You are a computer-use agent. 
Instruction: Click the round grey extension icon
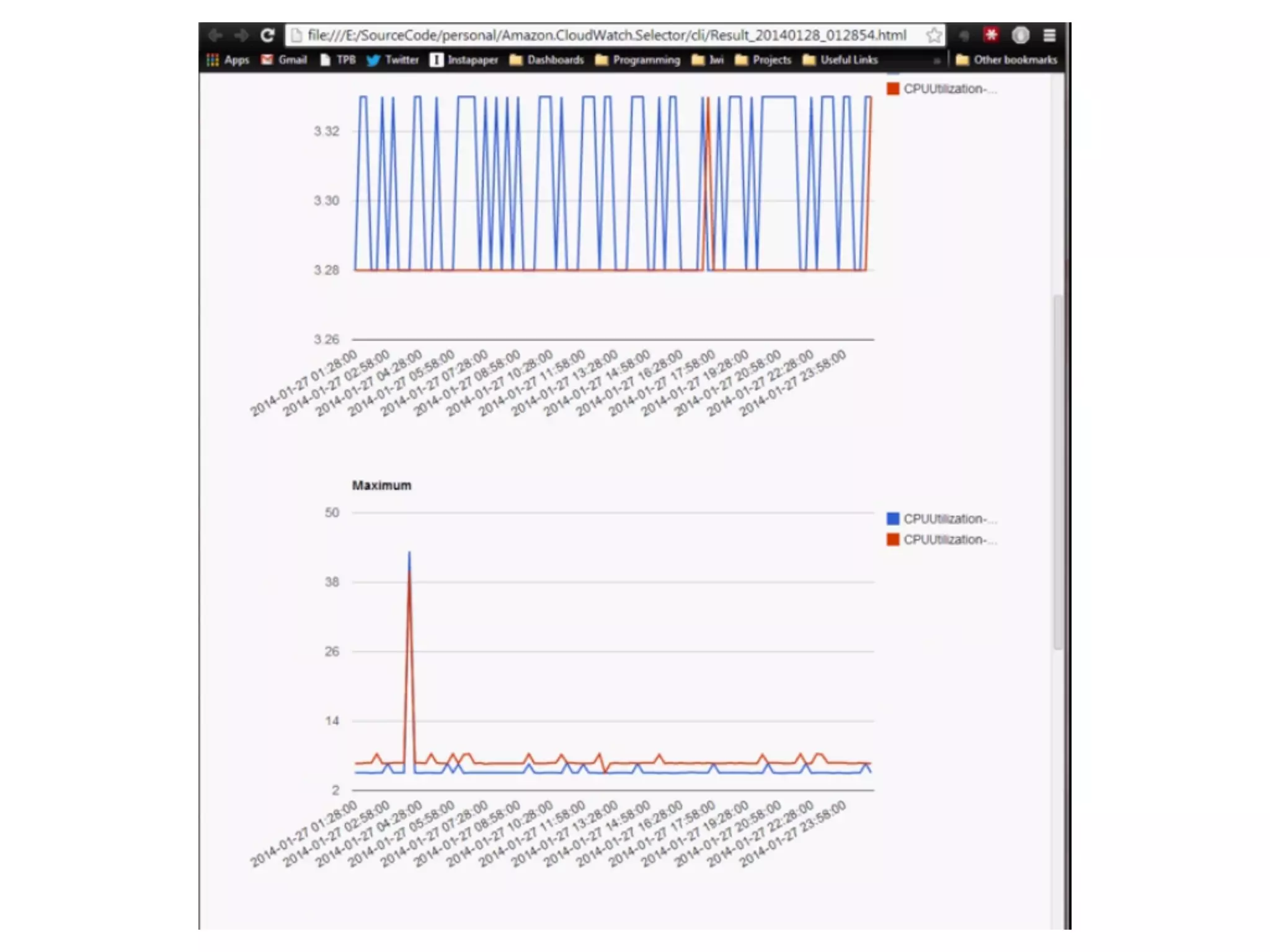point(1020,35)
